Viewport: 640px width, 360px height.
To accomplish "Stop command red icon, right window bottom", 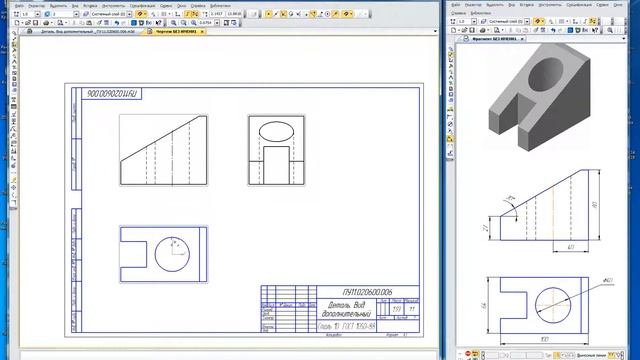I will click(468, 353).
